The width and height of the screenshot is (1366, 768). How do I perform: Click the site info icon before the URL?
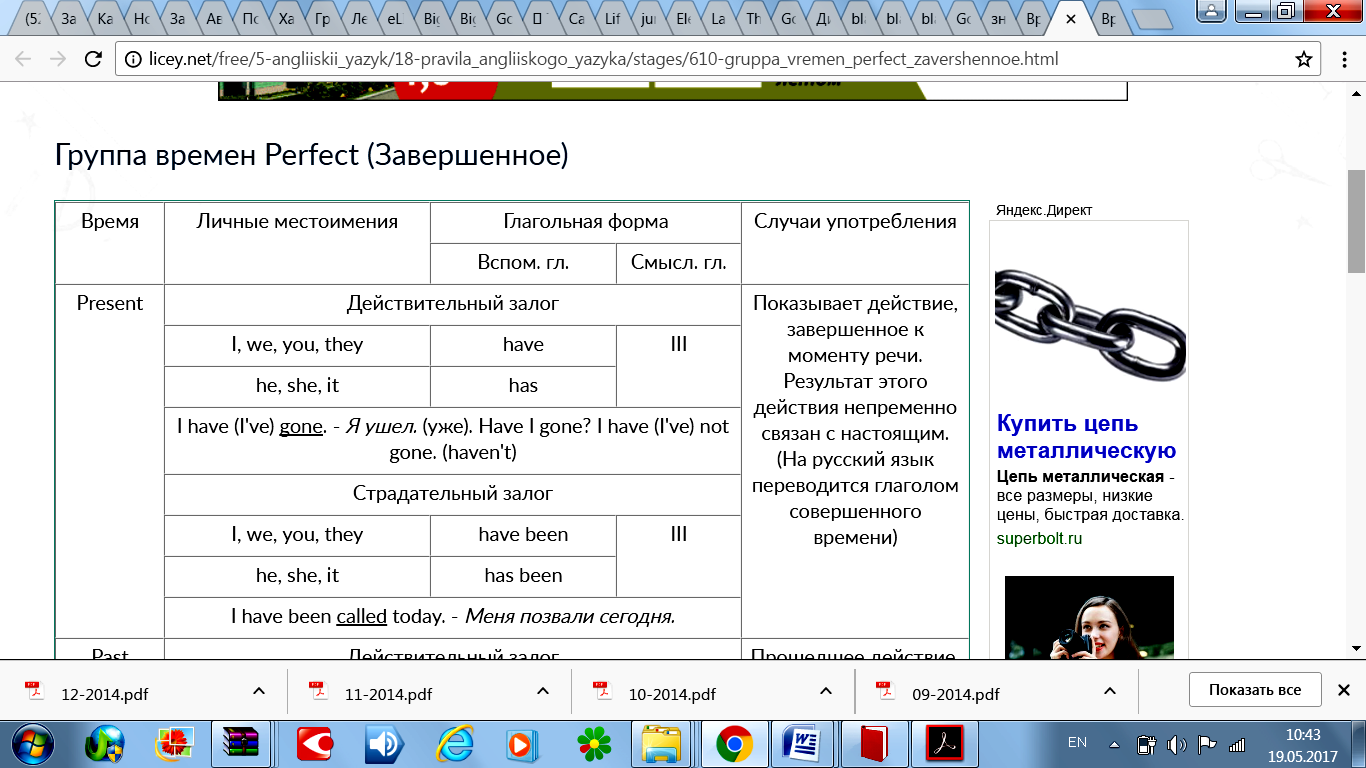(133, 59)
